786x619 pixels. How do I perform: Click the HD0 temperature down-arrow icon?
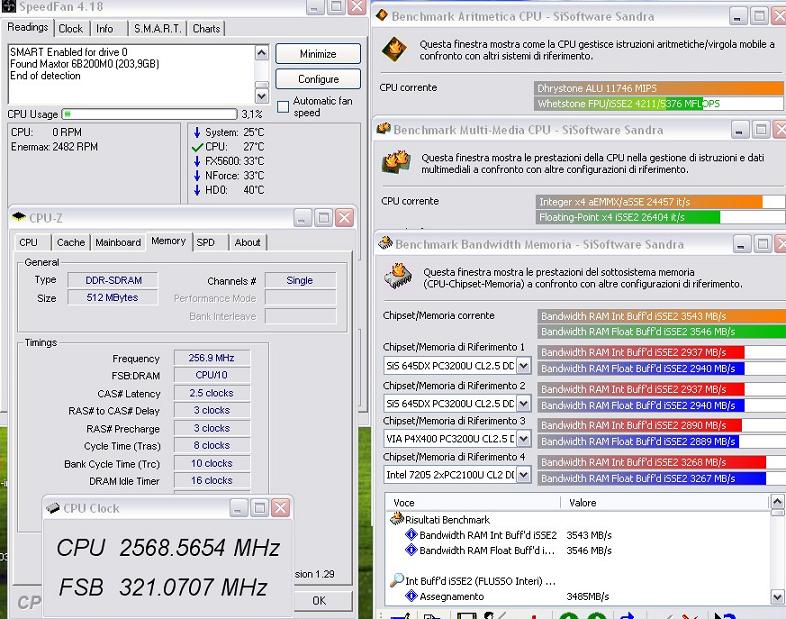tap(197, 190)
